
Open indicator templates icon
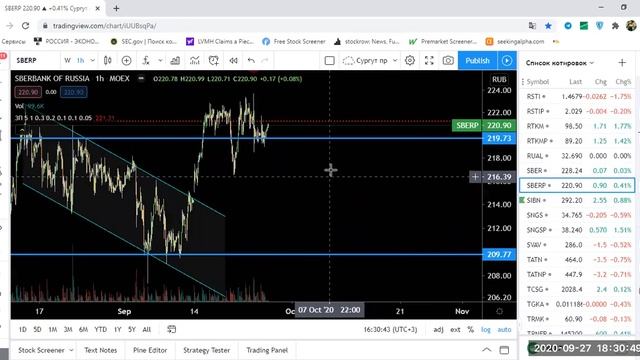point(195,60)
